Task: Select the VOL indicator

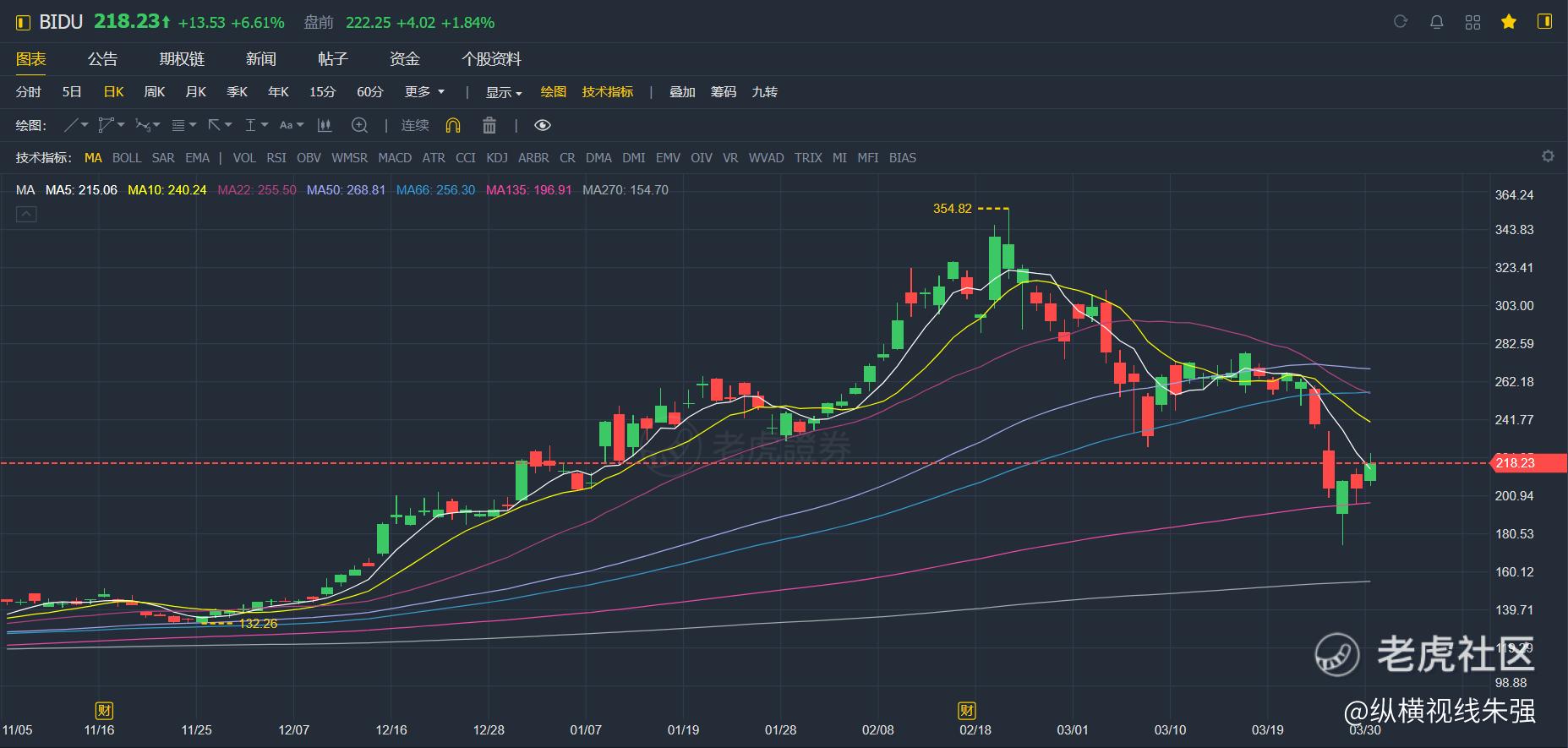Action: tap(244, 158)
